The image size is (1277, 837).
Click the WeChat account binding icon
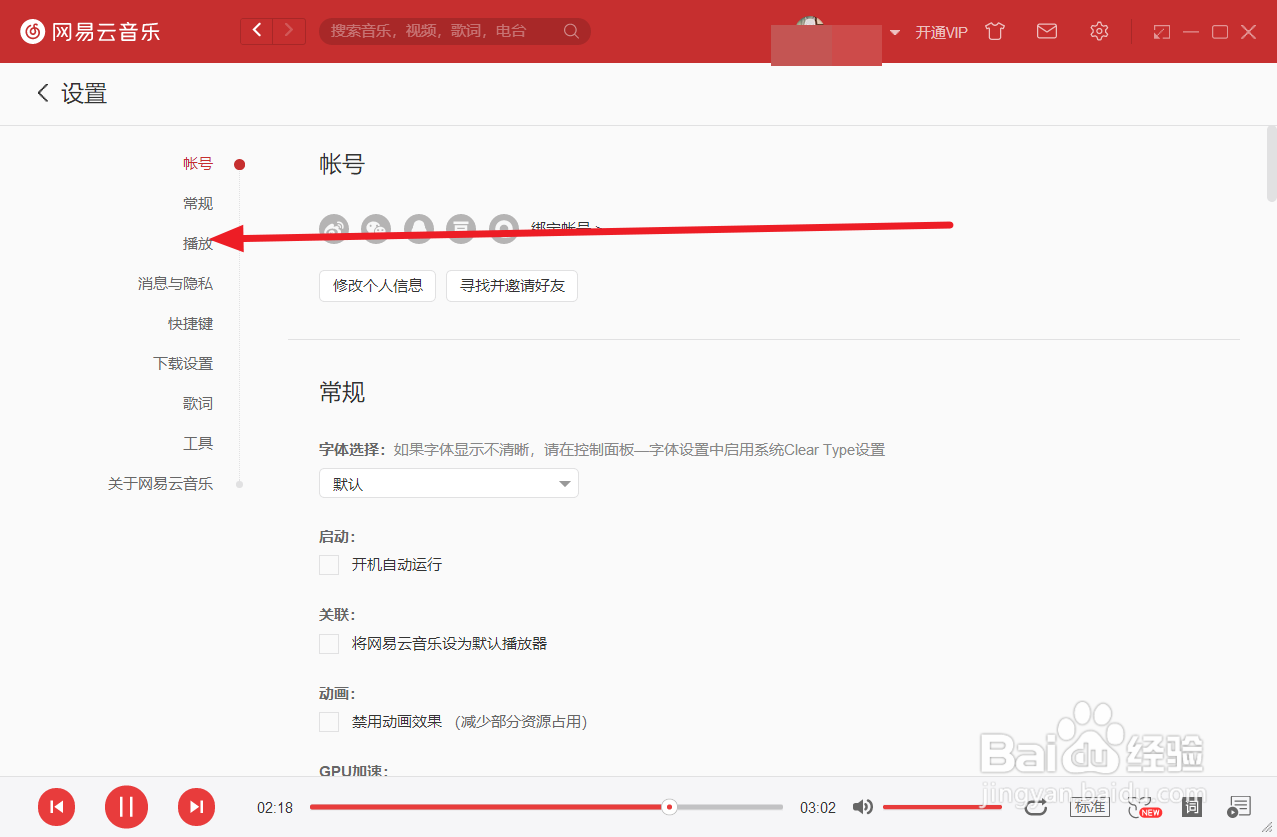(x=376, y=229)
